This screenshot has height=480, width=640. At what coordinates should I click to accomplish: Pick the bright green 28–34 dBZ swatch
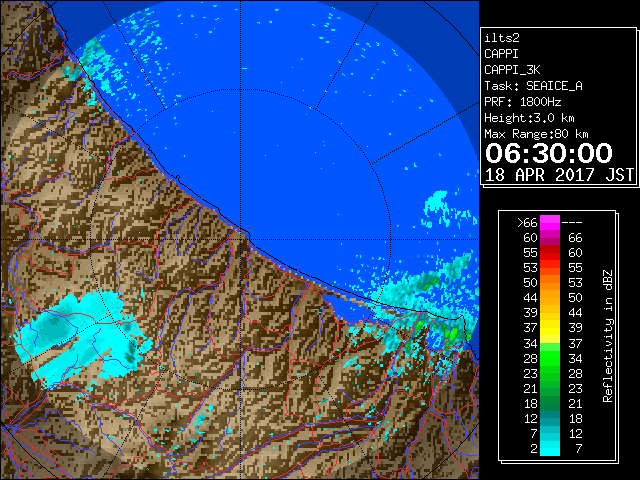click(550, 358)
